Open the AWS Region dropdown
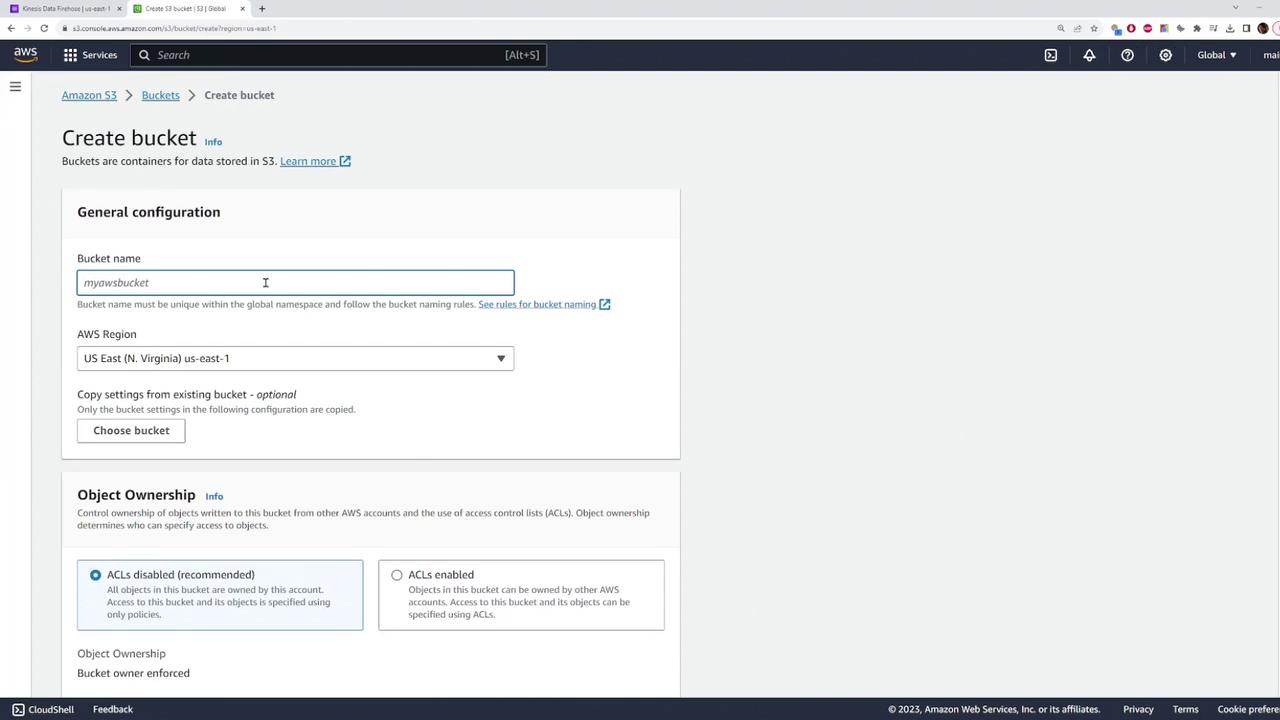The height and width of the screenshot is (720, 1280). [x=296, y=358]
